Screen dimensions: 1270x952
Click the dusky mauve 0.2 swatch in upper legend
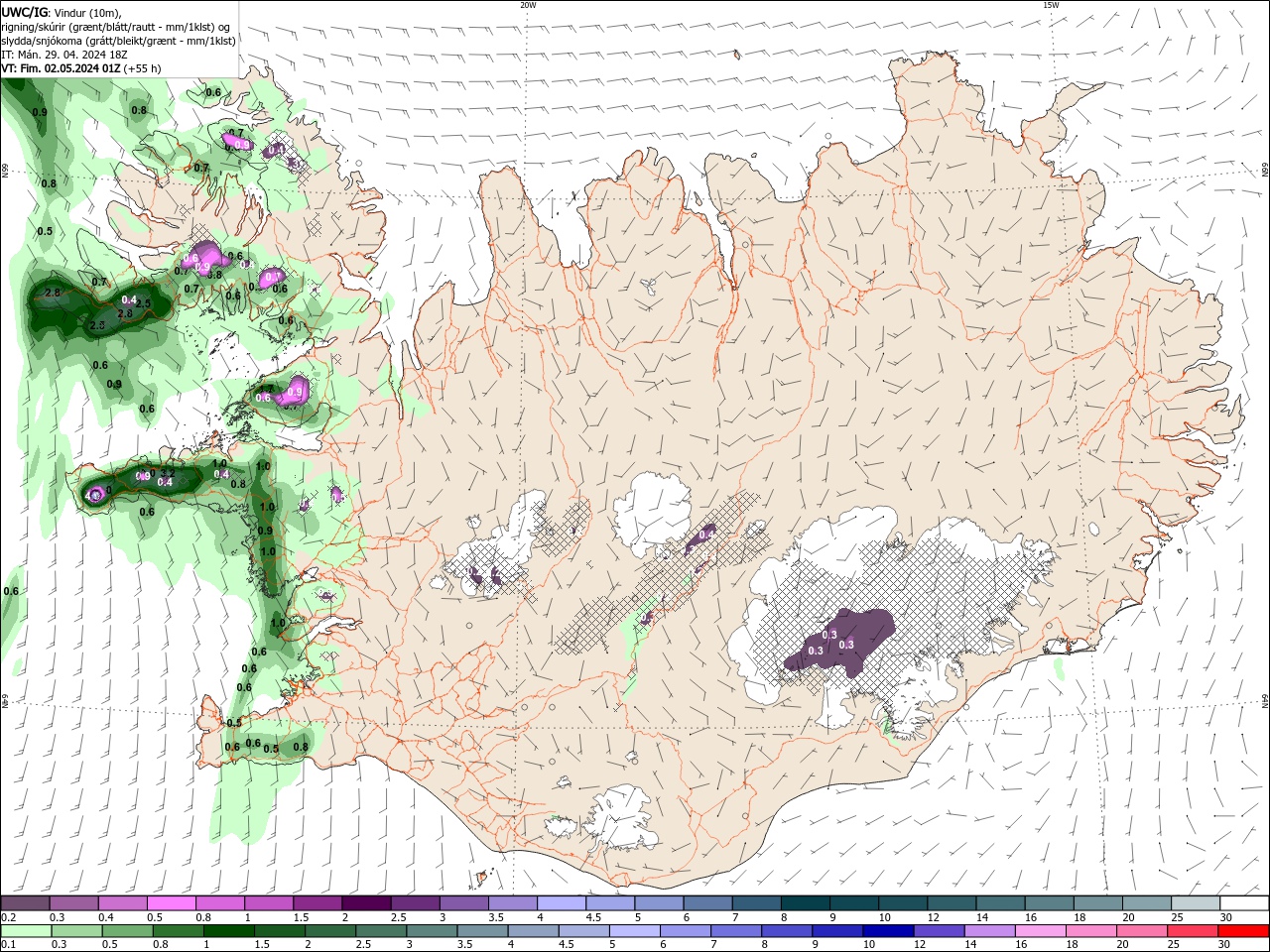[x=25, y=903]
